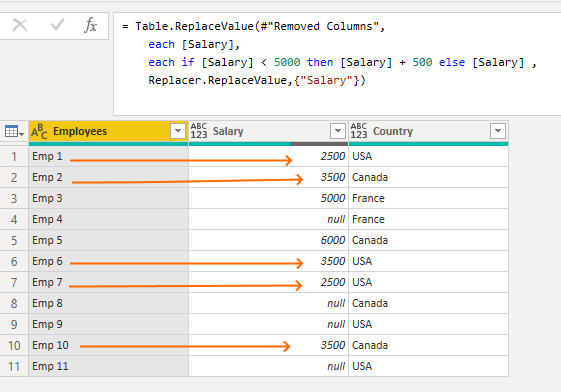
Task: Click the cell 'Emp 2'
Action: (x=108, y=177)
